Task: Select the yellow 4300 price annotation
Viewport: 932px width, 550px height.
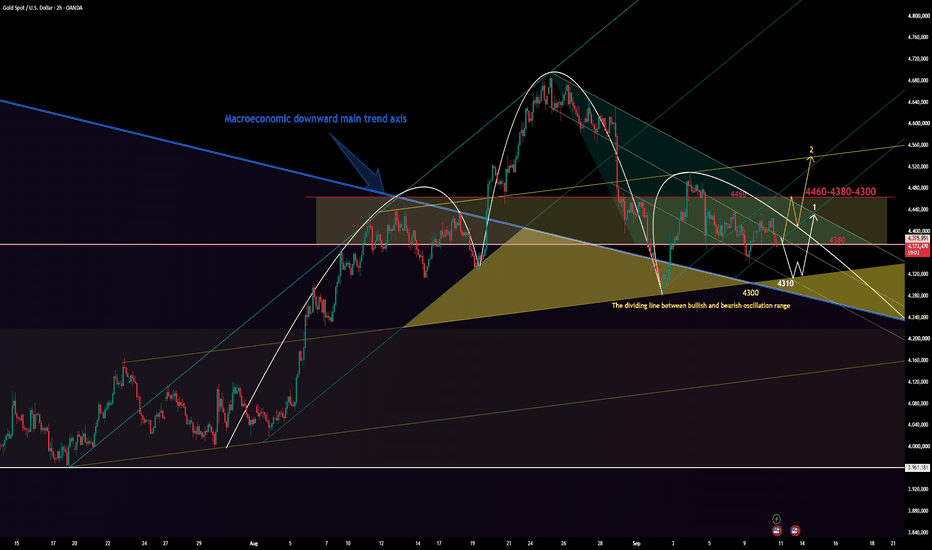Action: tap(750, 293)
